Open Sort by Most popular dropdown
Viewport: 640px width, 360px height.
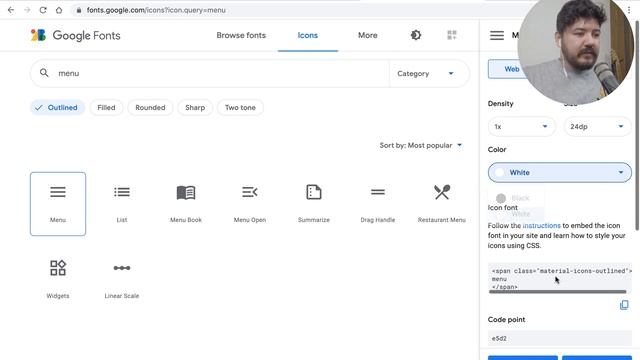click(421, 145)
